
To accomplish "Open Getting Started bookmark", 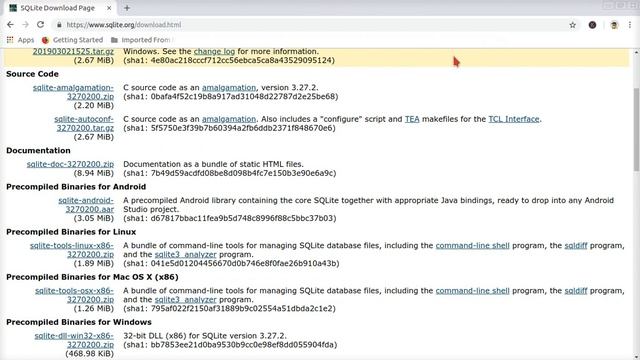I will (x=72, y=40).
